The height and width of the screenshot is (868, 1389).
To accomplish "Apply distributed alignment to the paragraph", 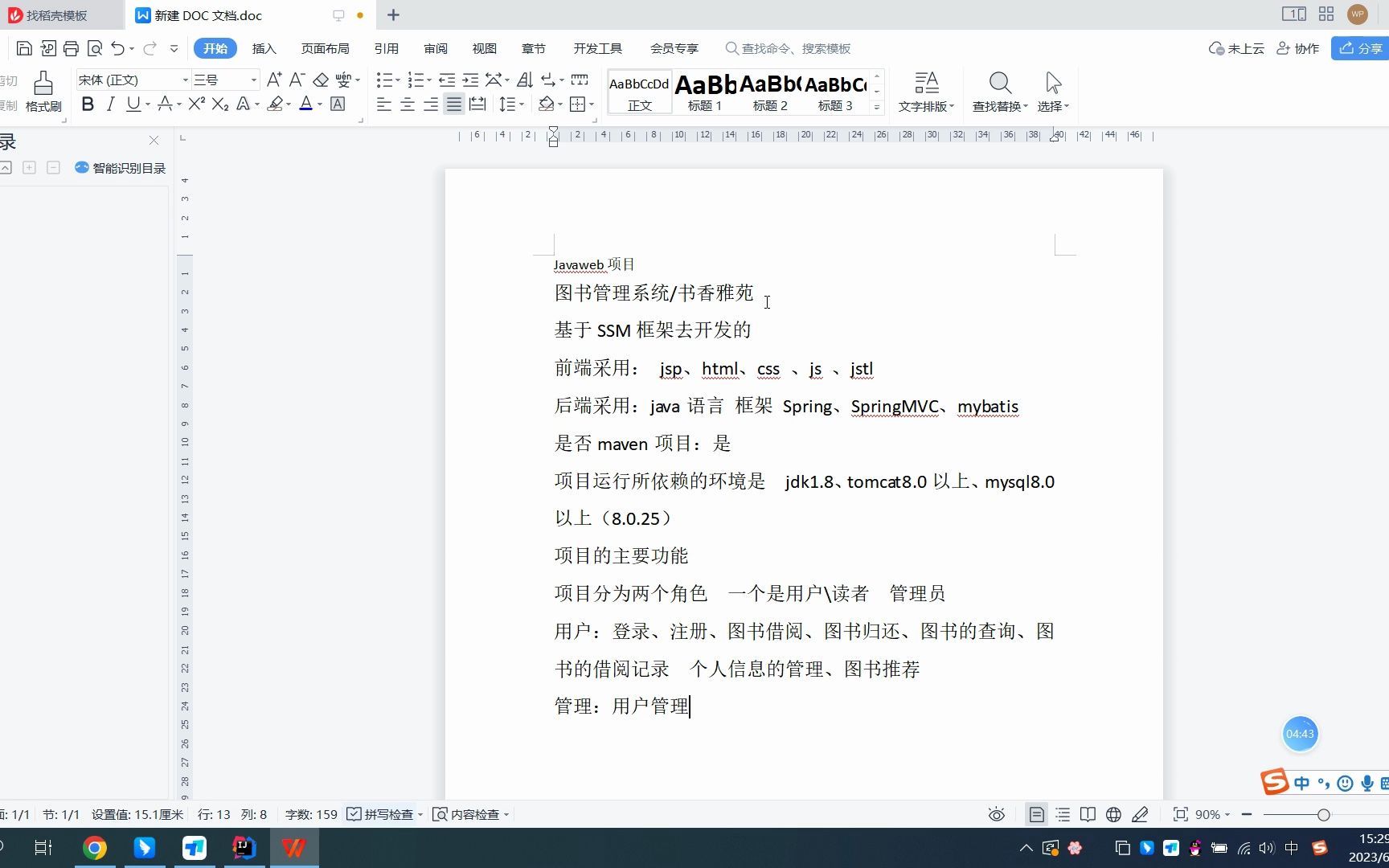I will click(x=477, y=104).
